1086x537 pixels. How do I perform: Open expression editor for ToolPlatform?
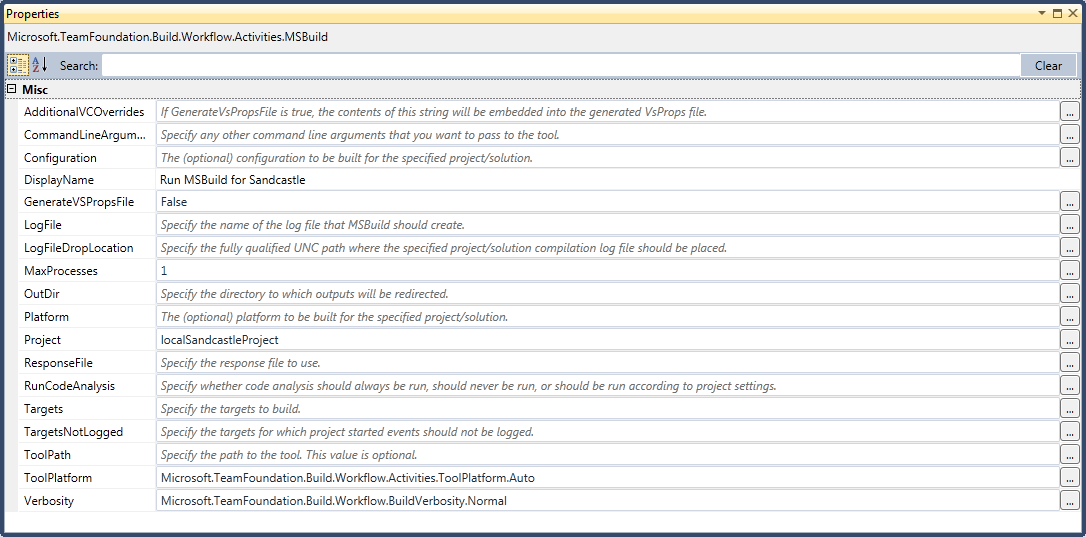pyautogui.click(x=1069, y=477)
